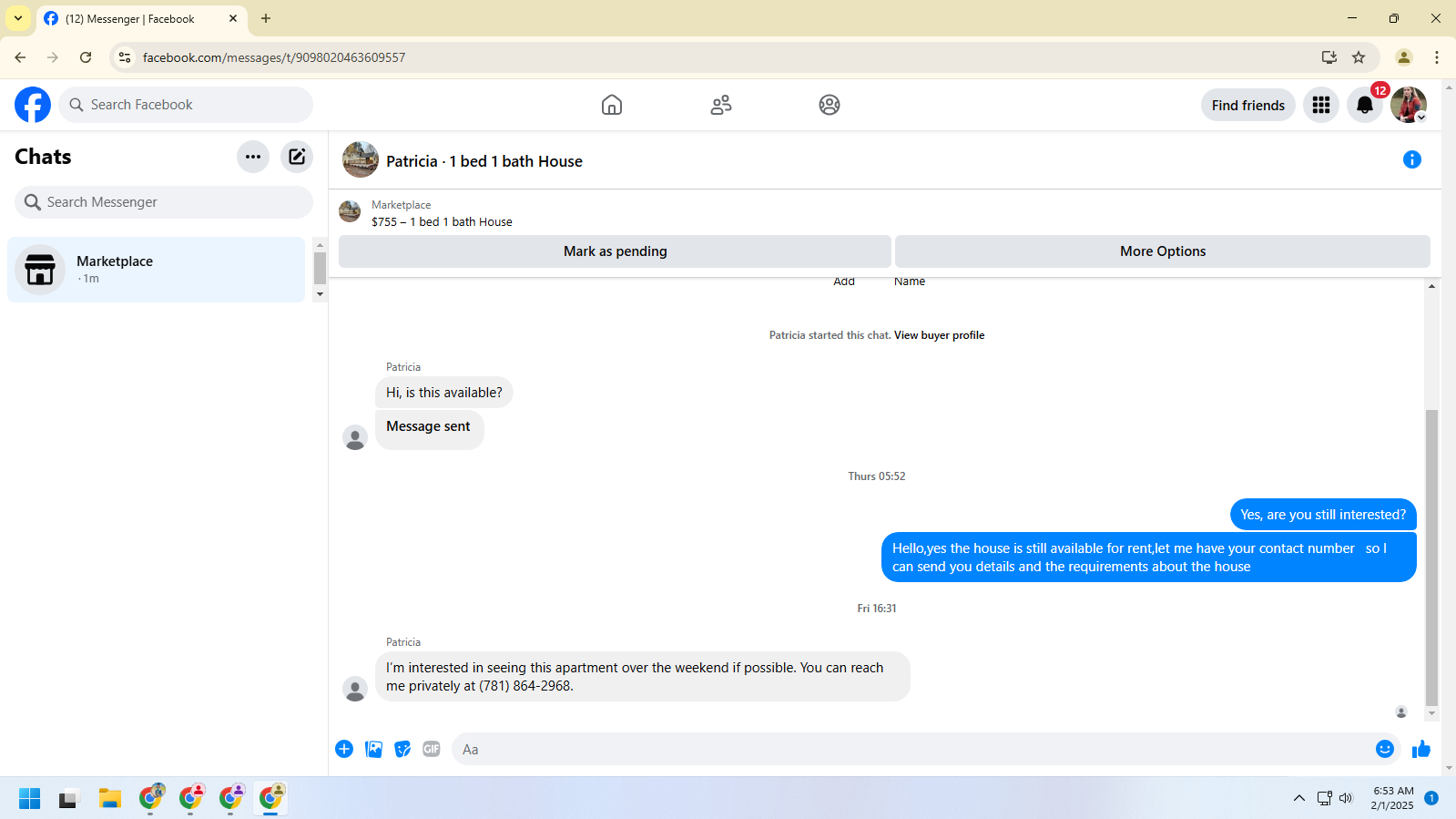Open emoji picker in message box
The width and height of the screenshot is (1456, 819).
1385,749
